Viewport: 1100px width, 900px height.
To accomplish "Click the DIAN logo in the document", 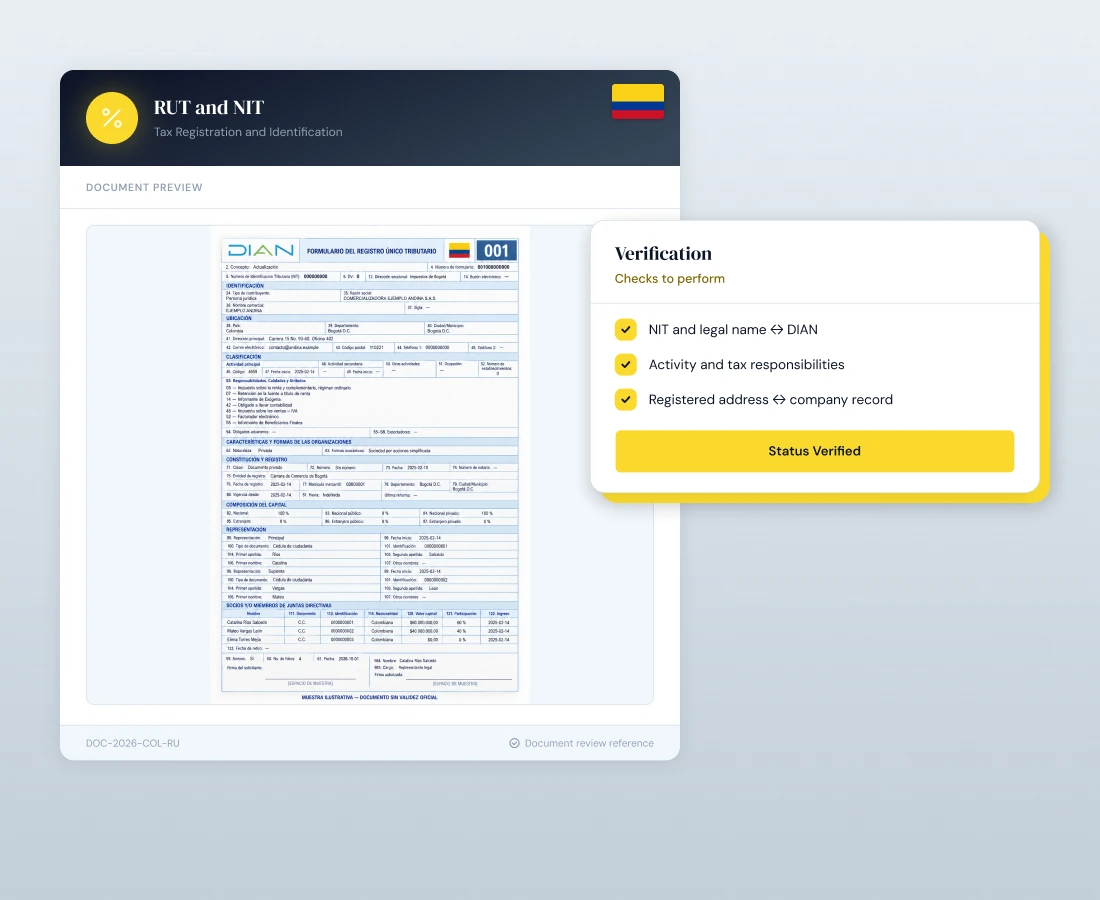I will tap(261, 250).
